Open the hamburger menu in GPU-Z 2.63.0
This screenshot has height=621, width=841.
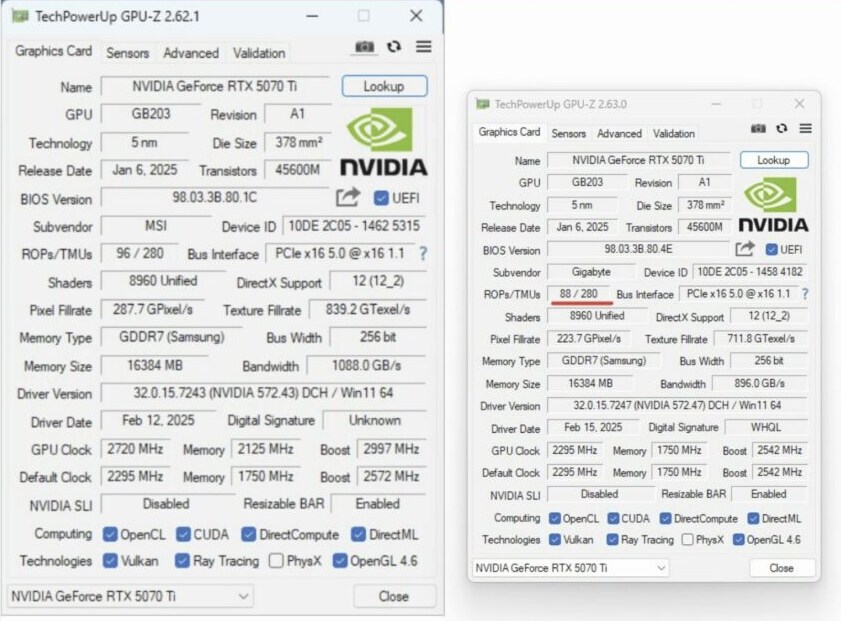coord(805,129)
